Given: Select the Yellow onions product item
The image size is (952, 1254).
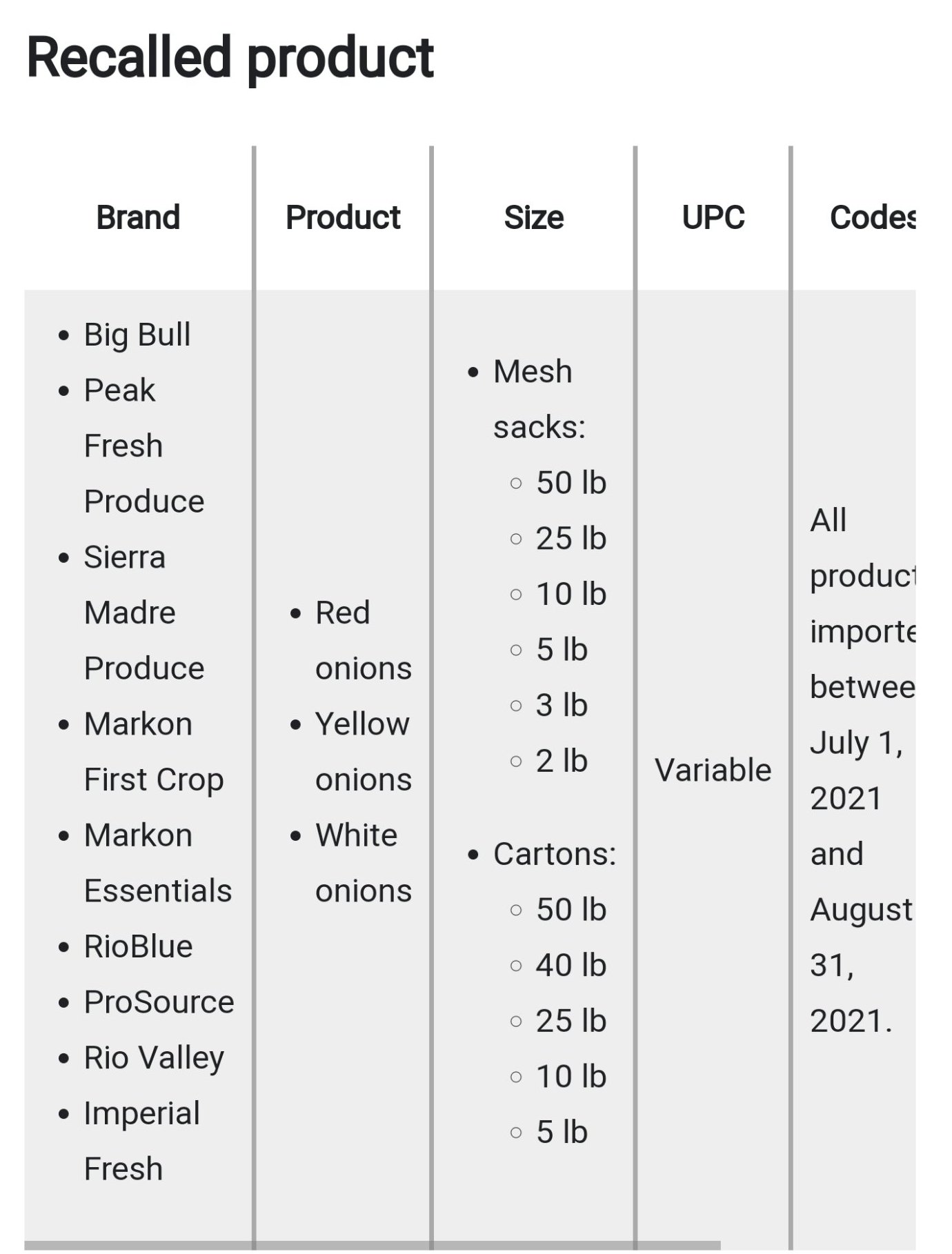Looking at the screenshot, I should 362,752.
